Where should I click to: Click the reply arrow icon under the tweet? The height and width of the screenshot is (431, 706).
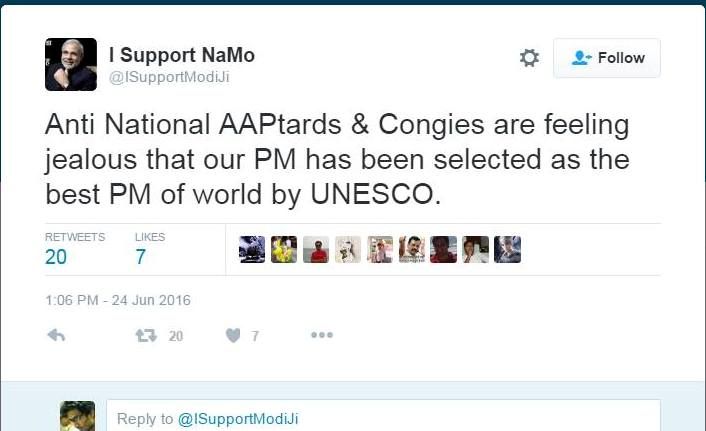[56, 336]
